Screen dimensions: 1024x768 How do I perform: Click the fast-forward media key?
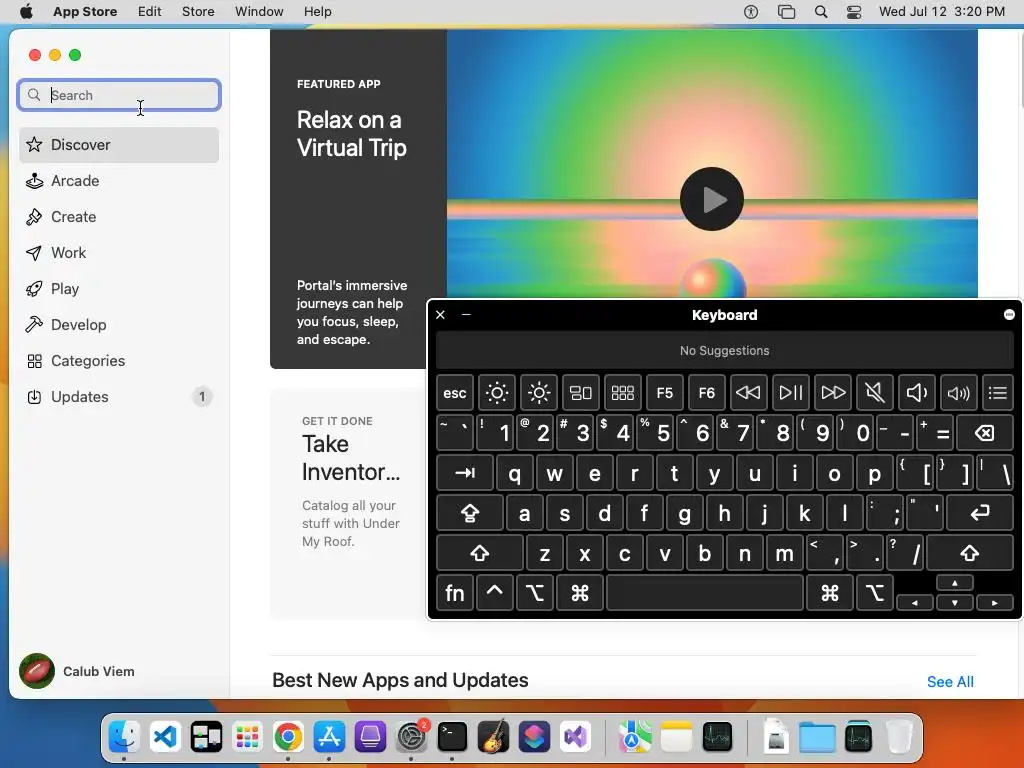click(x=833, y=392)
